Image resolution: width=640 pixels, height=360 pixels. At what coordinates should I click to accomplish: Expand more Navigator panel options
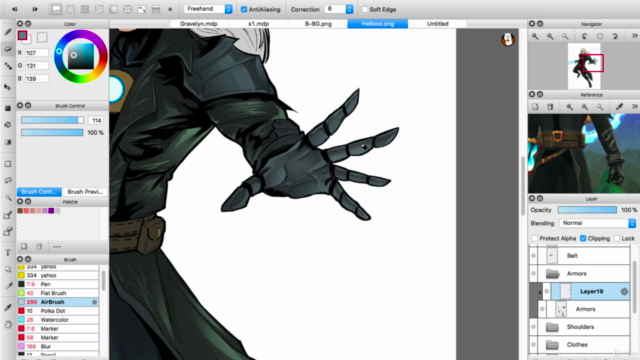(635, 36)
